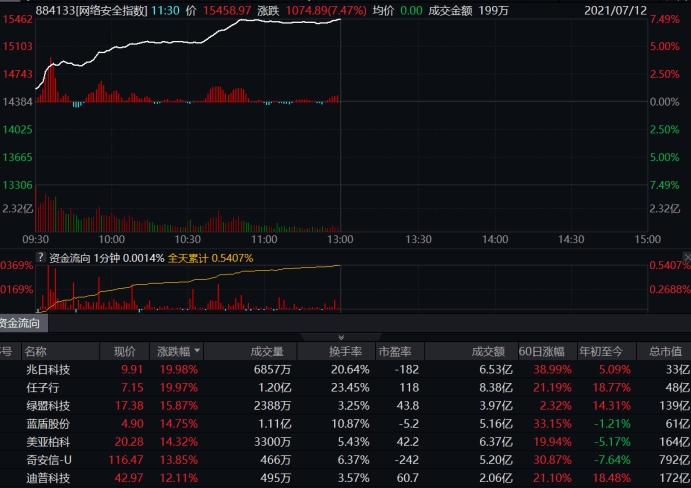Sort by 总市值 column header
Screen dimensions: 691x488
pos(665,351)
